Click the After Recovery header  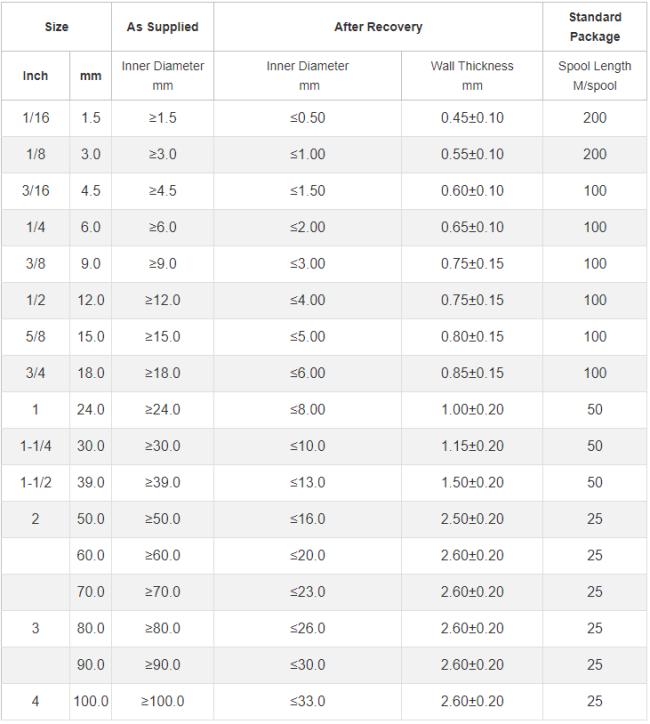(378, 27)
